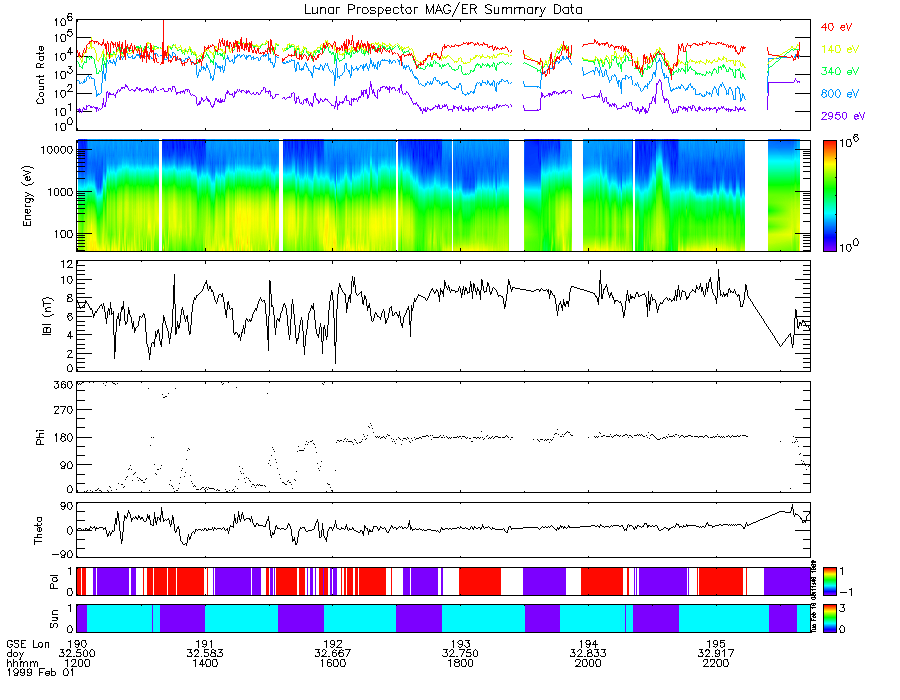Click the 'GSE Lon' axis row label
Image resolution: width=900 pixels, height=700 pixels.
click(x=28, y=644)
